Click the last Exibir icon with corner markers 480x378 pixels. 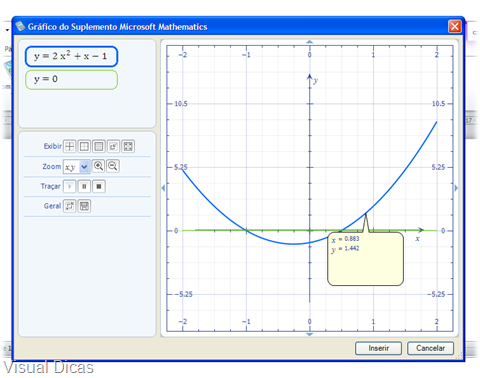(x=128, y=146)
